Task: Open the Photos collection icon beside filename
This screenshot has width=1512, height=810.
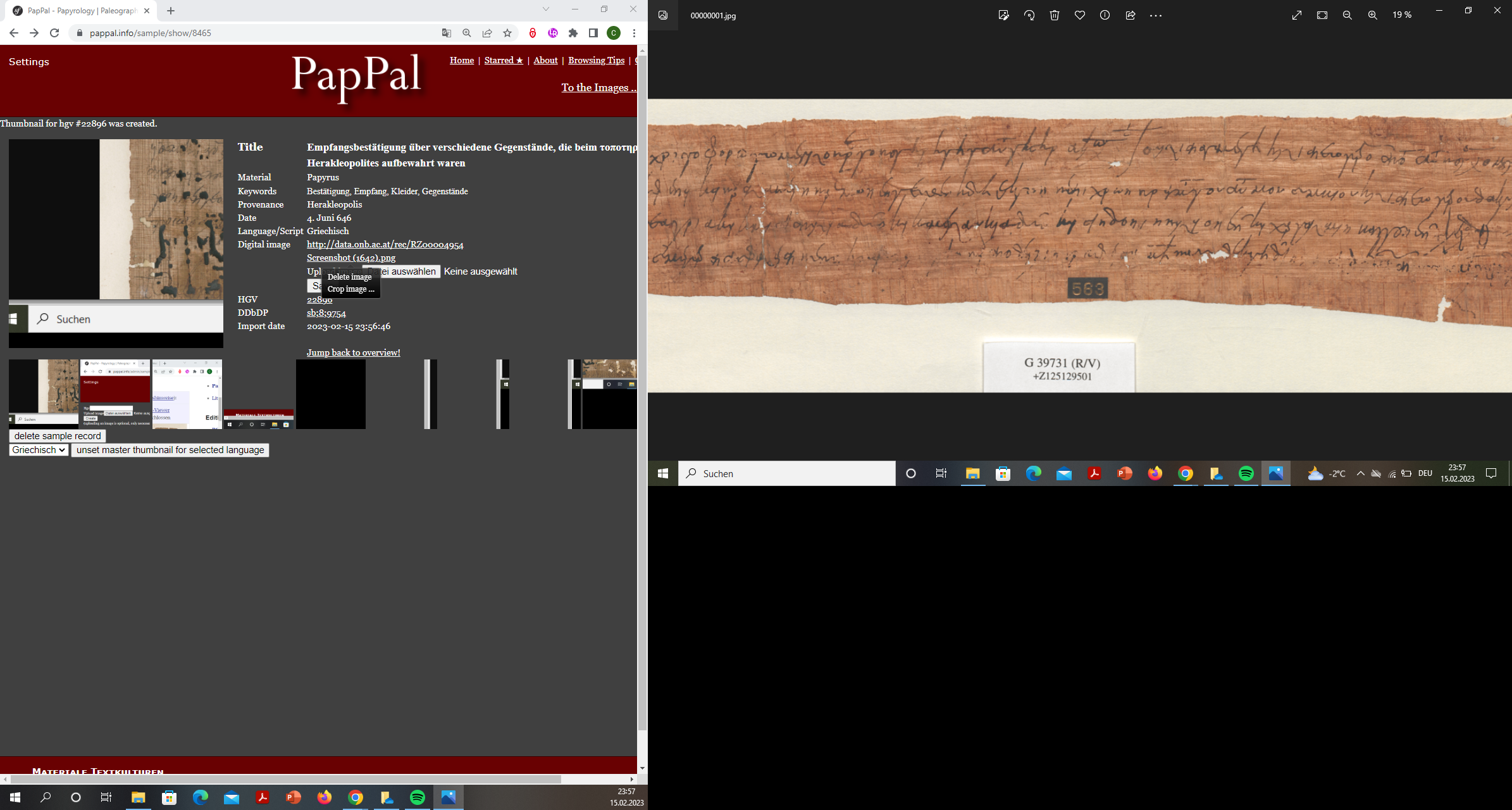Action: click(x=663, y=15)
